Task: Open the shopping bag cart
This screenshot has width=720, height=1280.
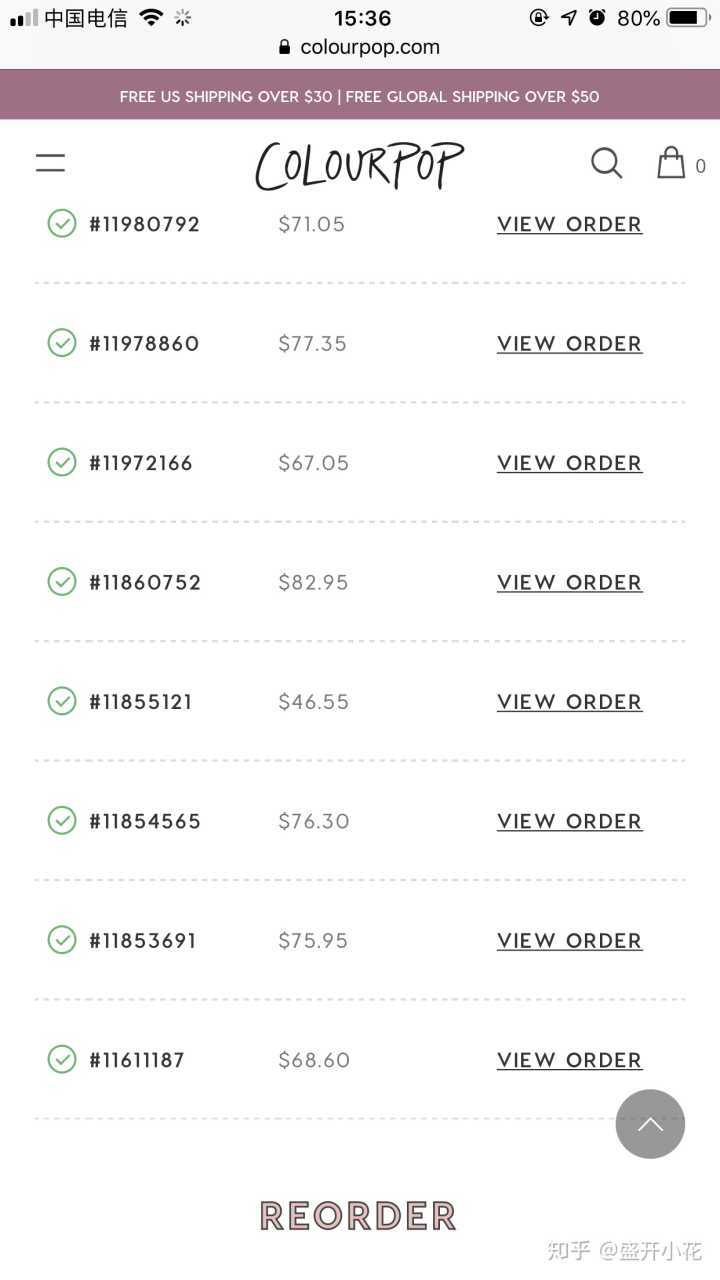Action: tap(671, 163)
